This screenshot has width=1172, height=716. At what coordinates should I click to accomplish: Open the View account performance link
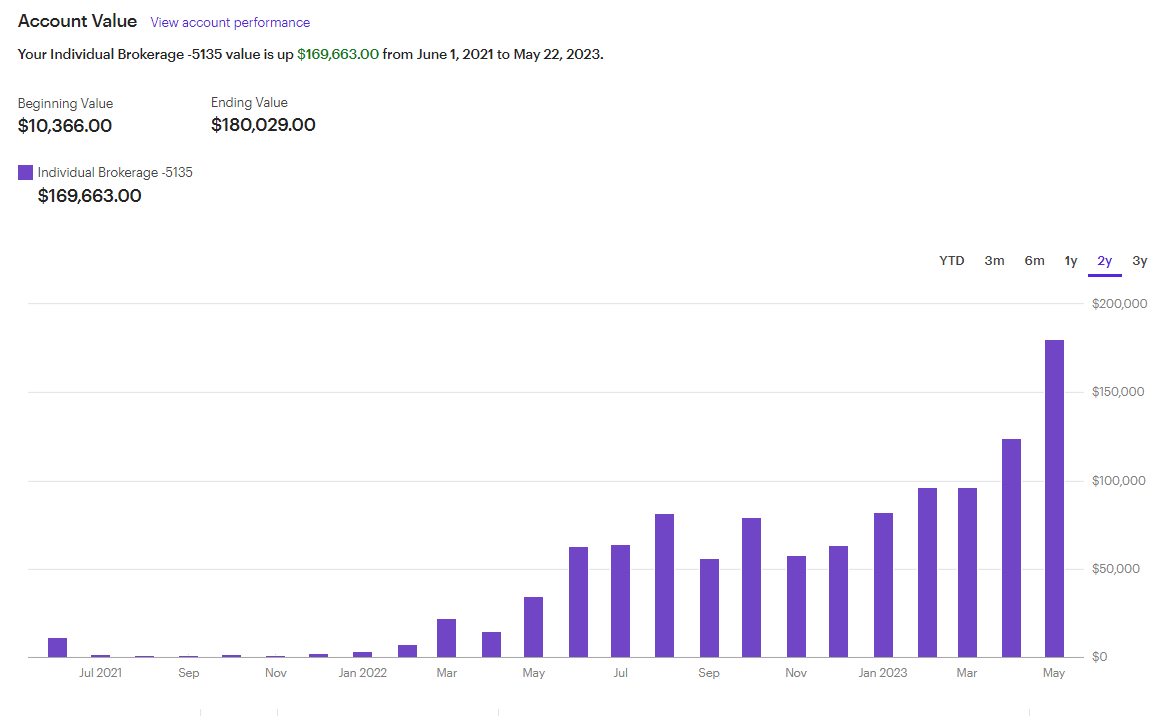tap(230, 22)
